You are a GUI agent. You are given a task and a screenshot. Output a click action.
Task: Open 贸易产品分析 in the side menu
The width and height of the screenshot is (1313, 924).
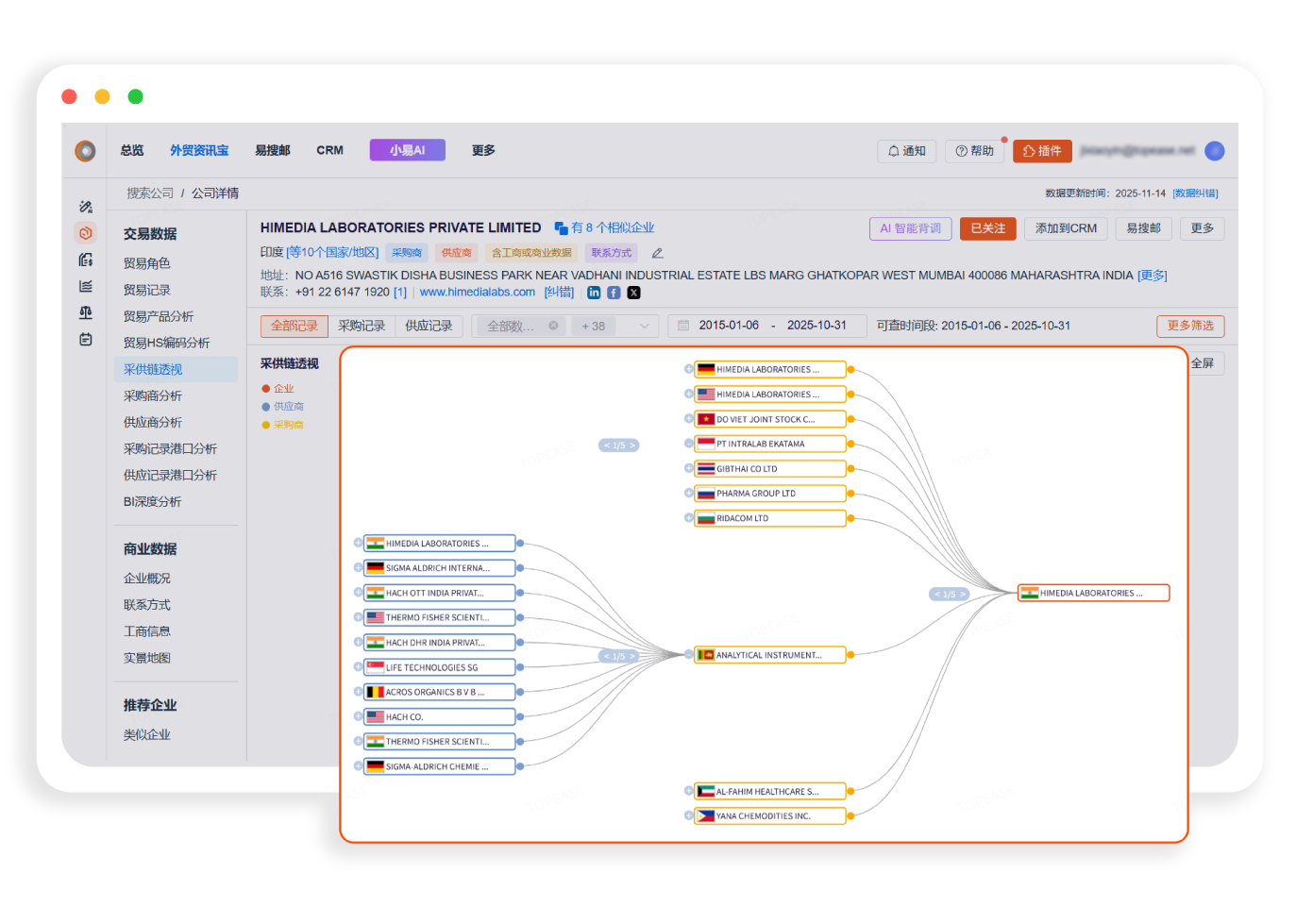point(159,316)
